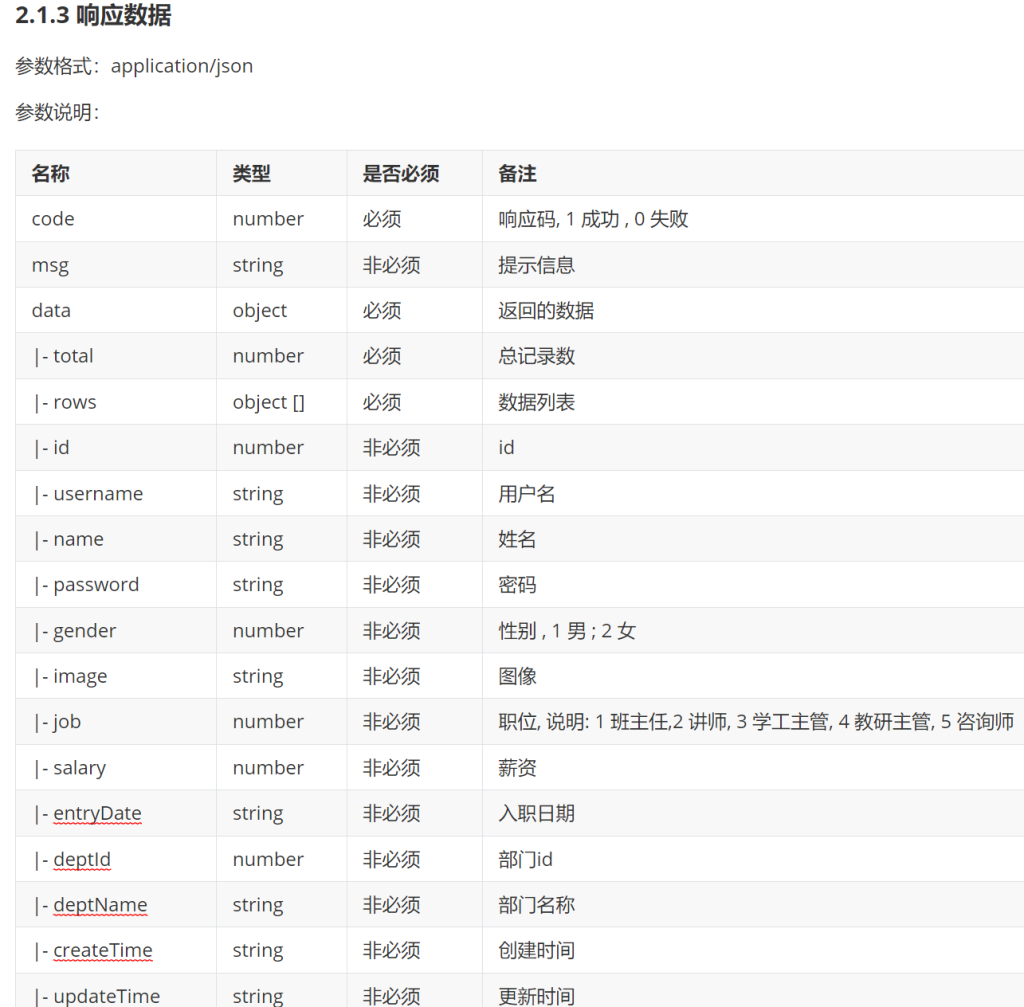Click the '参数说明' label

tap(57, 112)
